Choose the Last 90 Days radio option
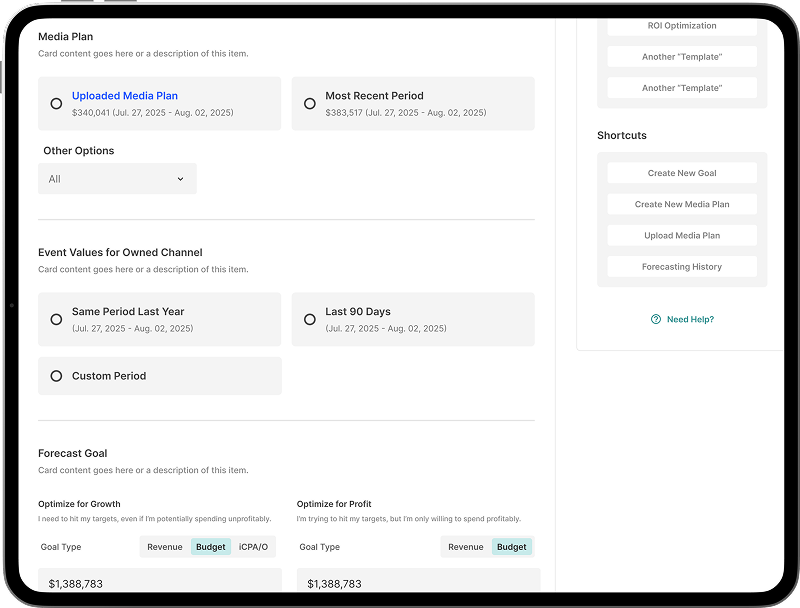This screenshot has height=608, width=800. pyautogui.click(x=310, y=319)
